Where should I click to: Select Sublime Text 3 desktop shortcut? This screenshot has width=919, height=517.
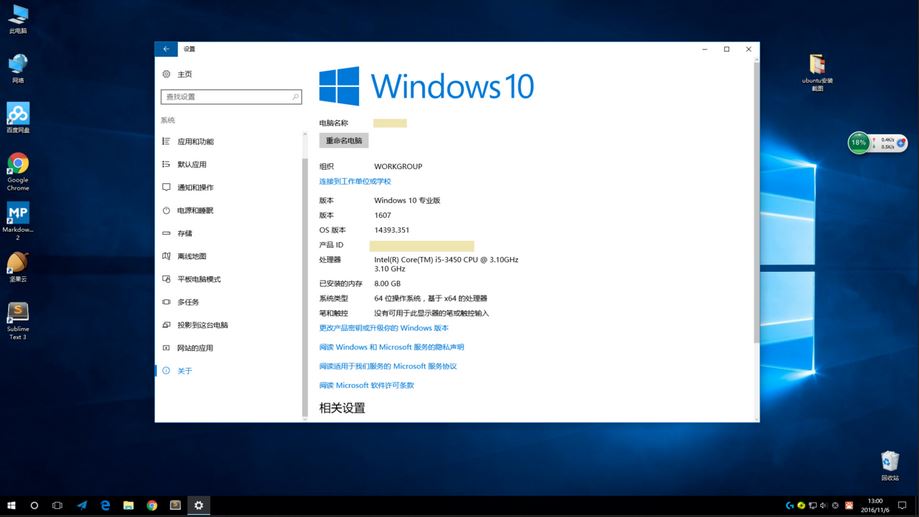(x=18, y=321)
